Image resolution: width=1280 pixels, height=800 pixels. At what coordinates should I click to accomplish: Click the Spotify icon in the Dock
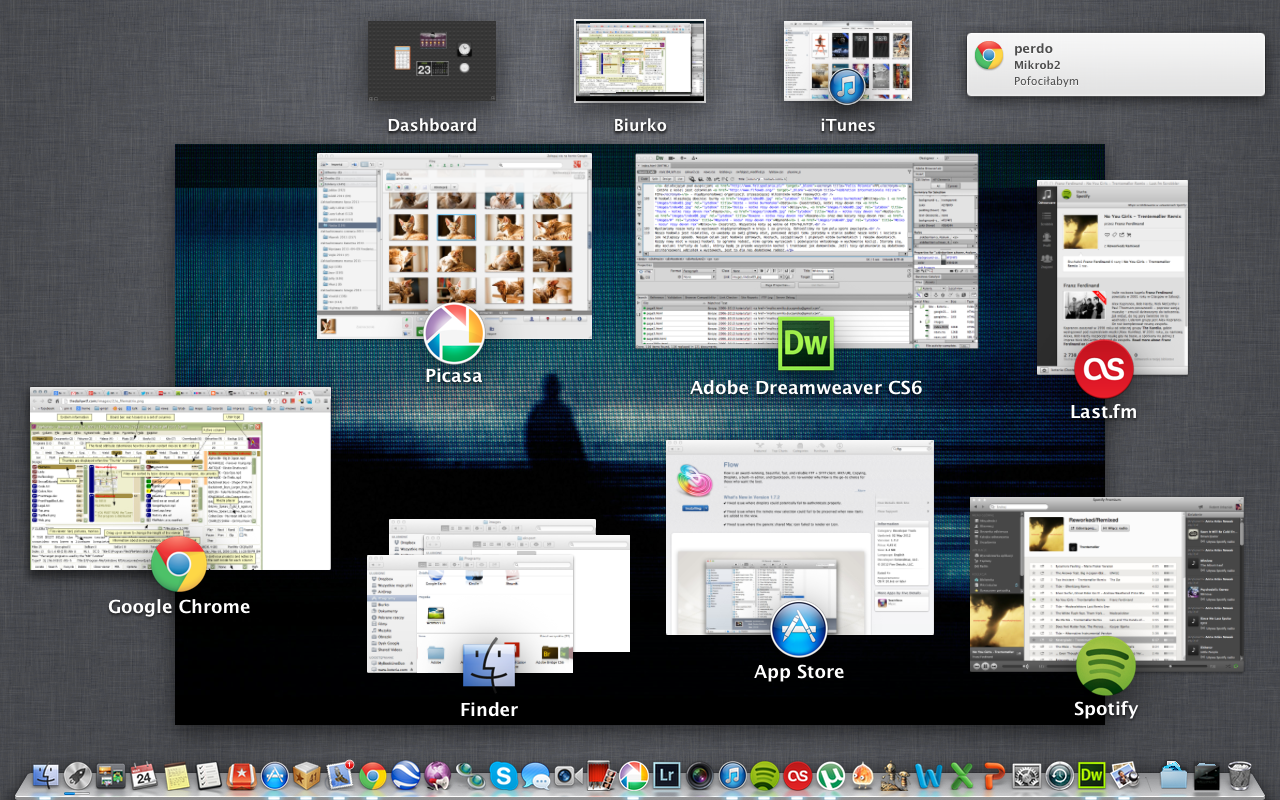click(x=765, y=775)
